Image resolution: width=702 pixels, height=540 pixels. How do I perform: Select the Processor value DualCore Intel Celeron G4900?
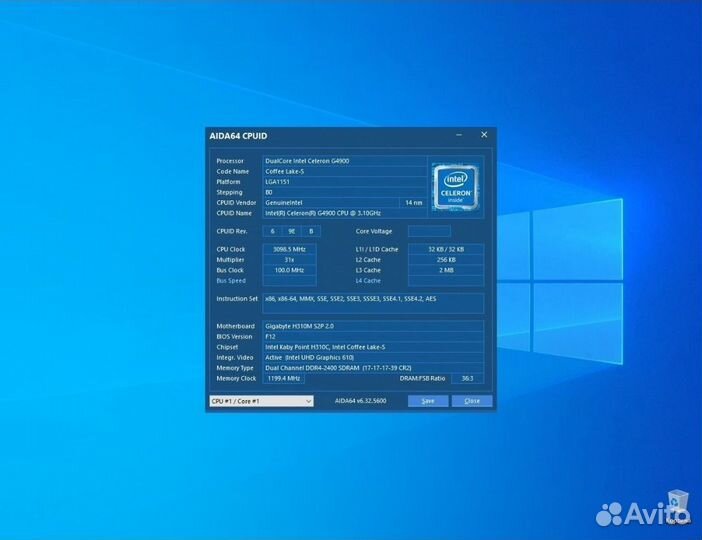345,161
